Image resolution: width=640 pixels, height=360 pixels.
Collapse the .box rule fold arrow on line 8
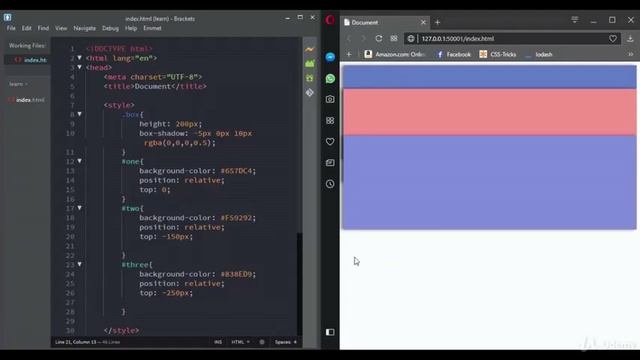point(80,114)
